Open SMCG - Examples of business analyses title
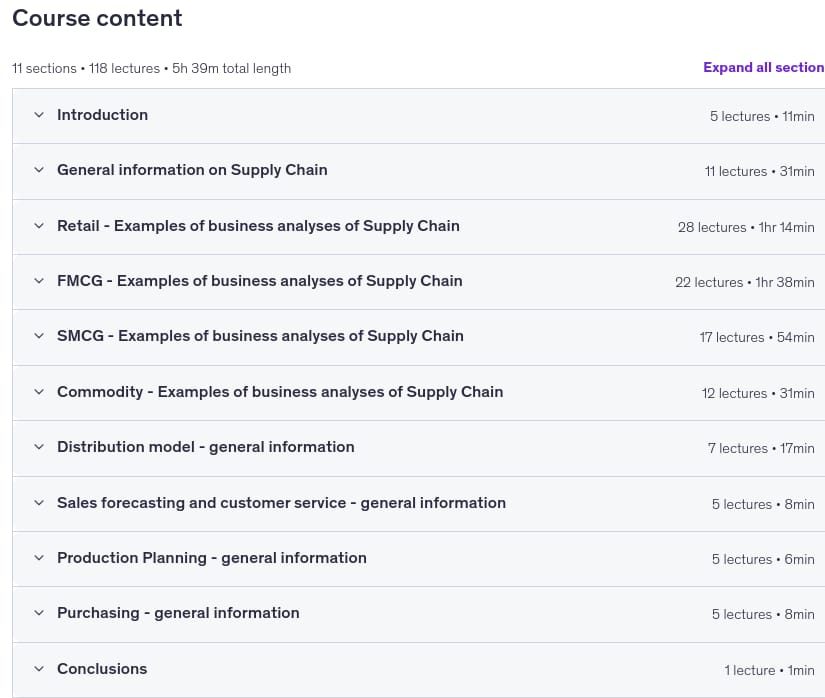This screenshot has width=825, height=698. coord(260,336)
